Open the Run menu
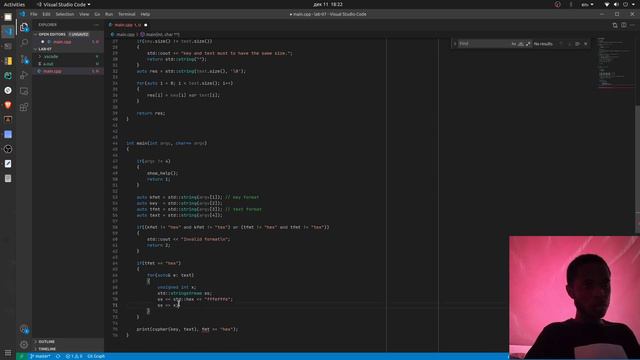Viewport: 640px width, 360px height. point(109,14)
